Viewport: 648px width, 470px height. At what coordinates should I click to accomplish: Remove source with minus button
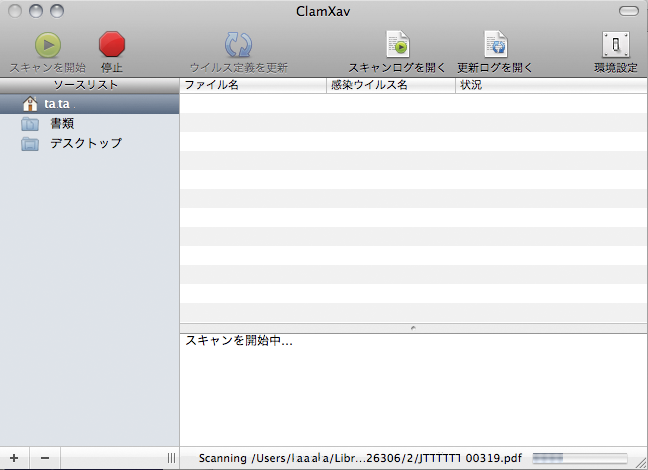click(45, 458)
